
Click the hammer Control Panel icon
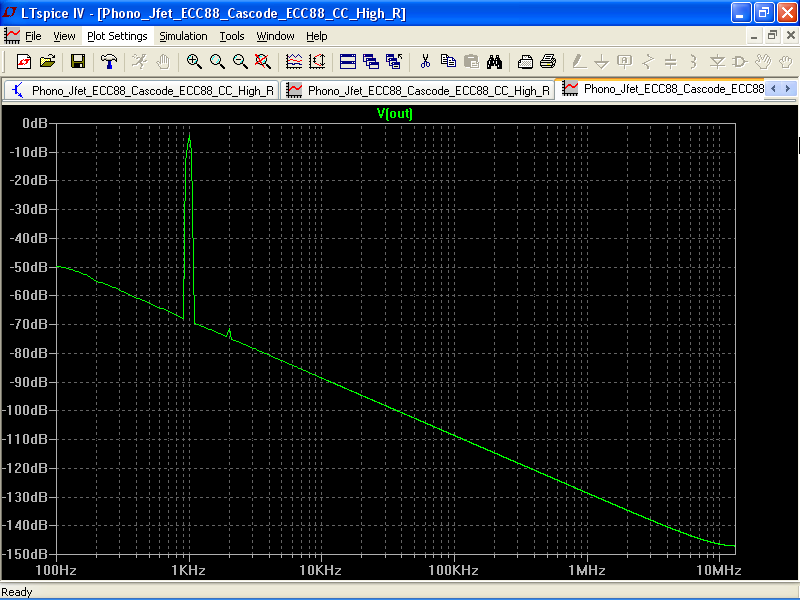109,62
